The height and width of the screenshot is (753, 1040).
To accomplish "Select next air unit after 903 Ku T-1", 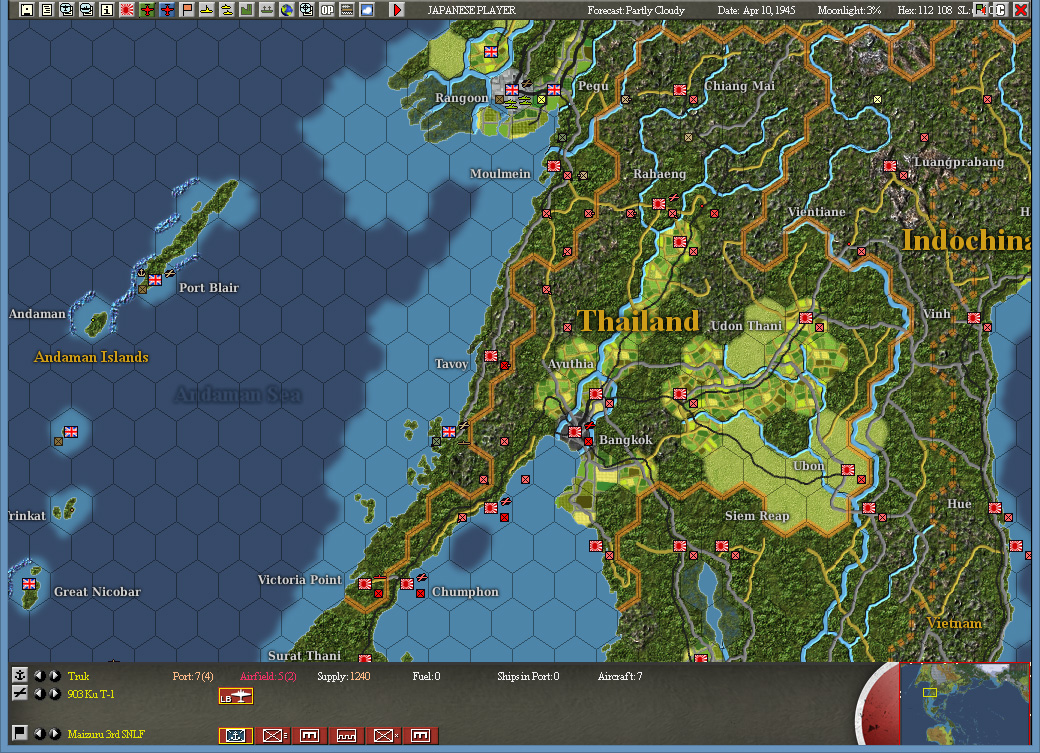I will click(x=54, y=694).
